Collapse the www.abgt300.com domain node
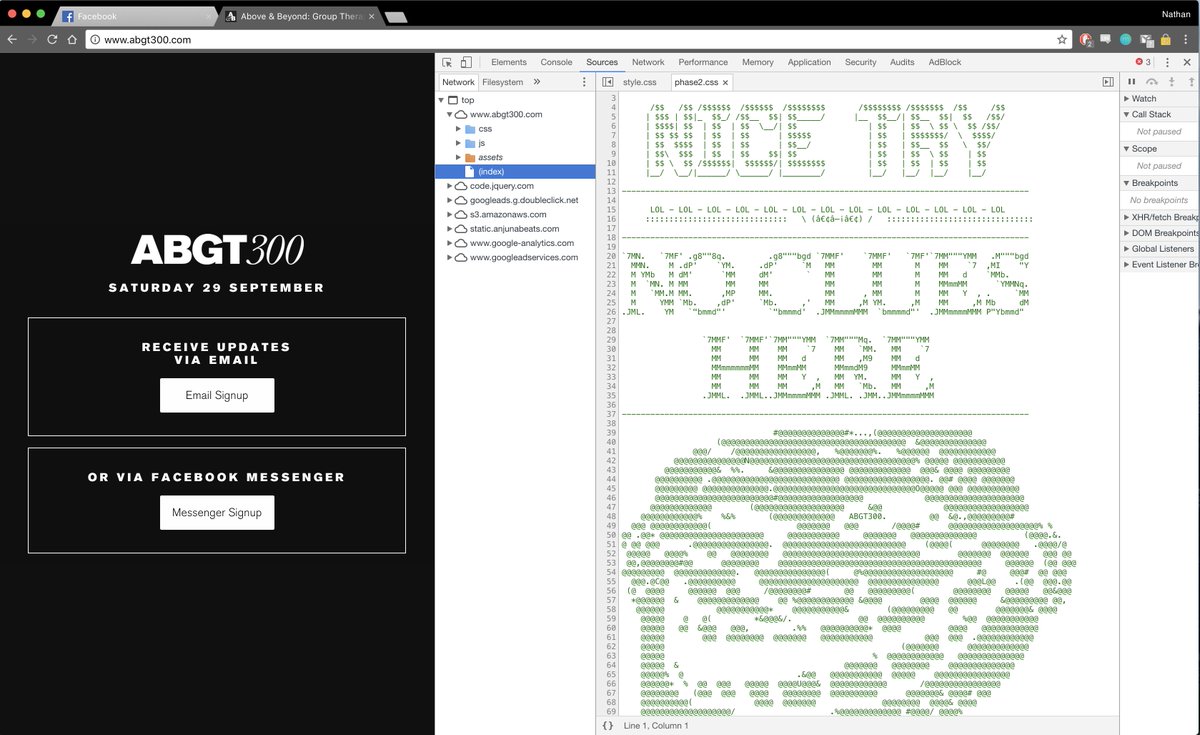 pyautogui.click(x=449, y=115)
